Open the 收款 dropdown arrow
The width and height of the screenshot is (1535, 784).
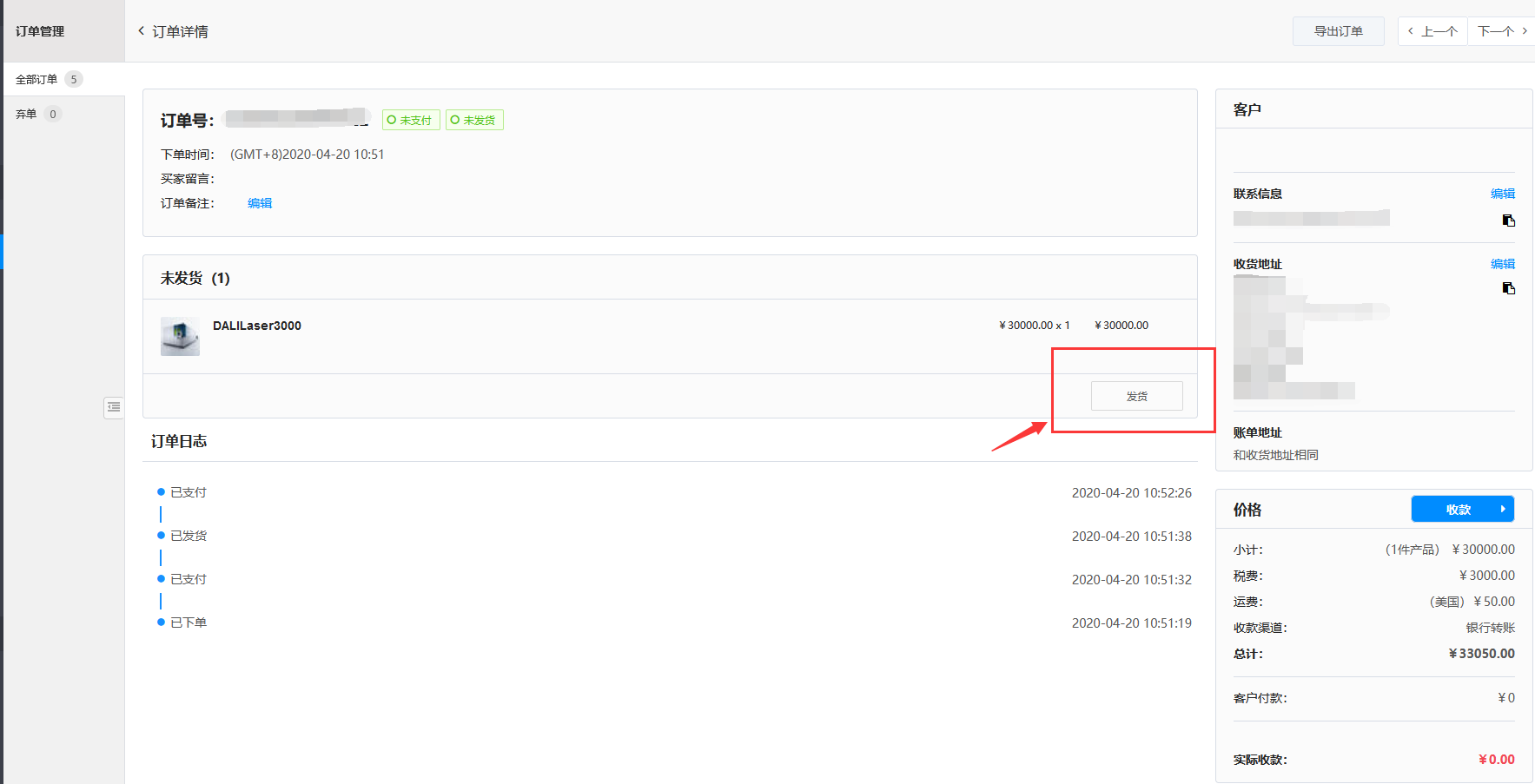click(1503, 510)
